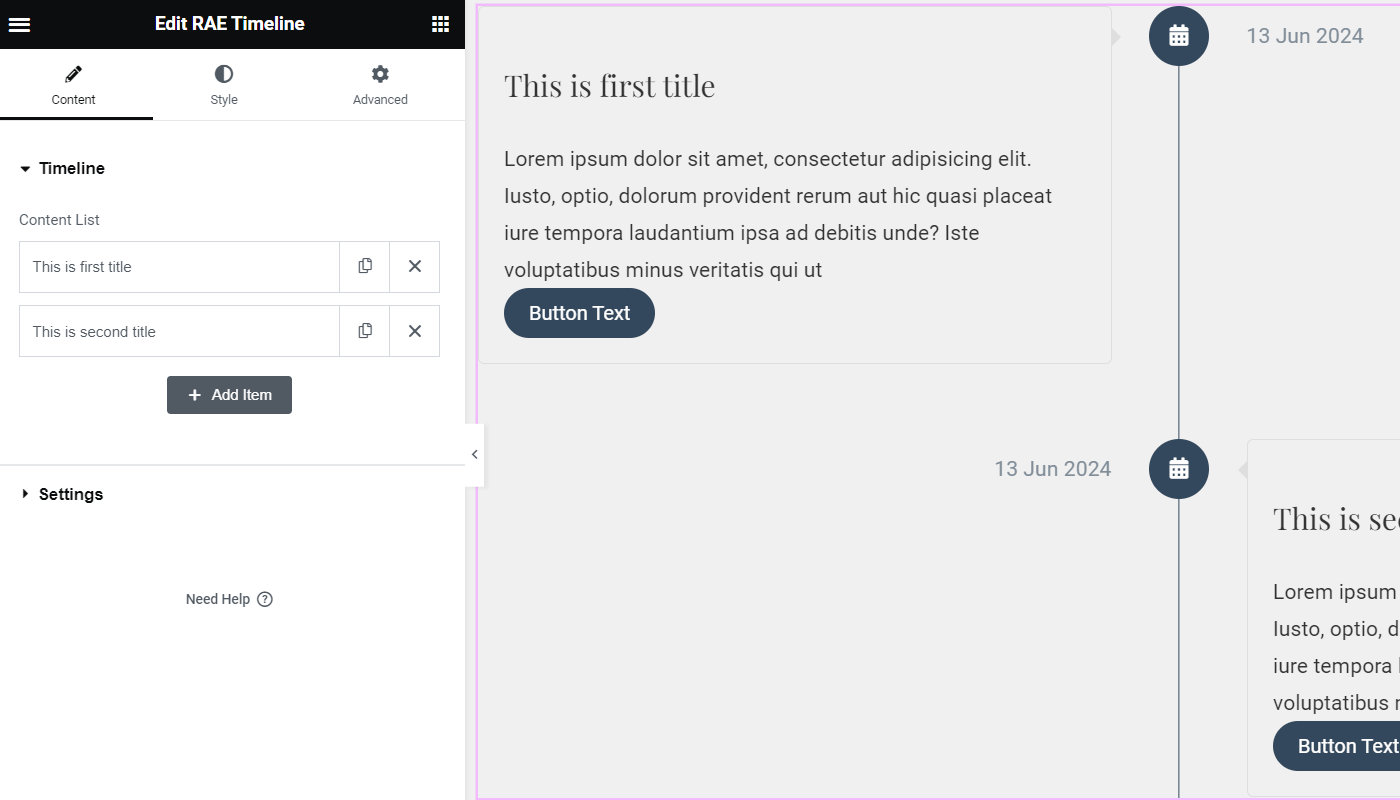Click the top '13 Jun 2024' date
Viewport: 1400px width, 800px height.
coord(1305,36)
